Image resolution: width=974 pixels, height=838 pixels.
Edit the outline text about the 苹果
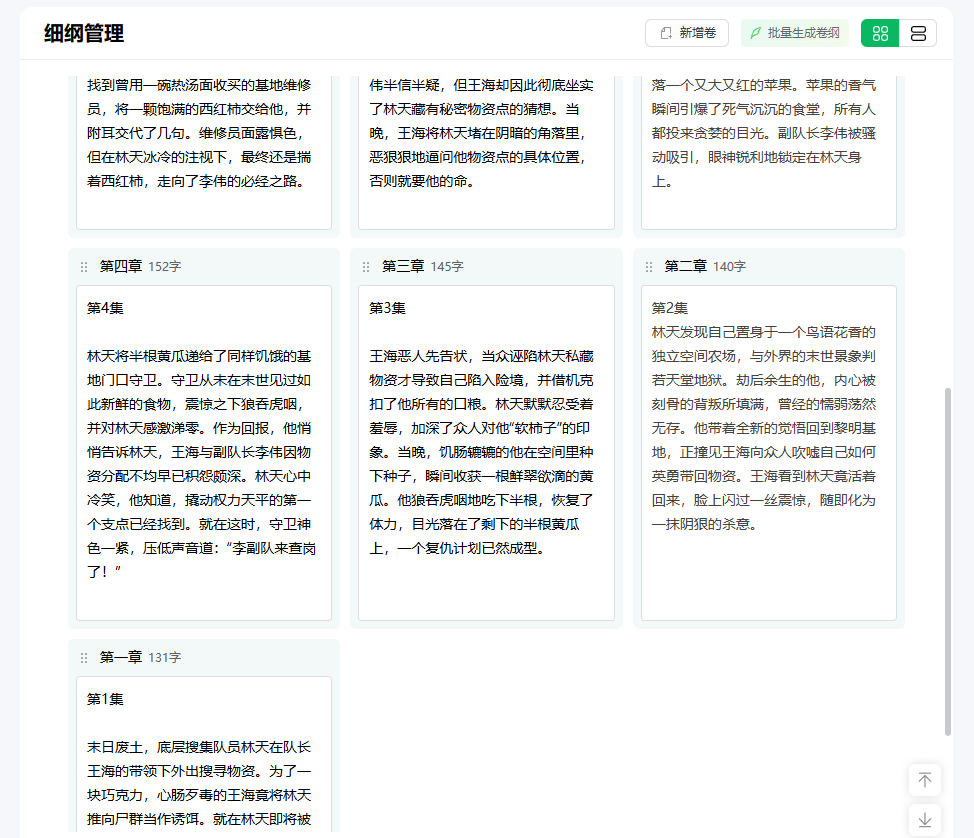tap(769, 152)
